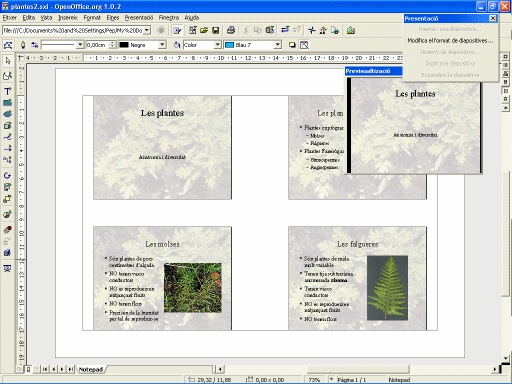Screen dimensions: 512x384
Task: Expand the Blau 7 fill color dropdown
Action: 277,45
